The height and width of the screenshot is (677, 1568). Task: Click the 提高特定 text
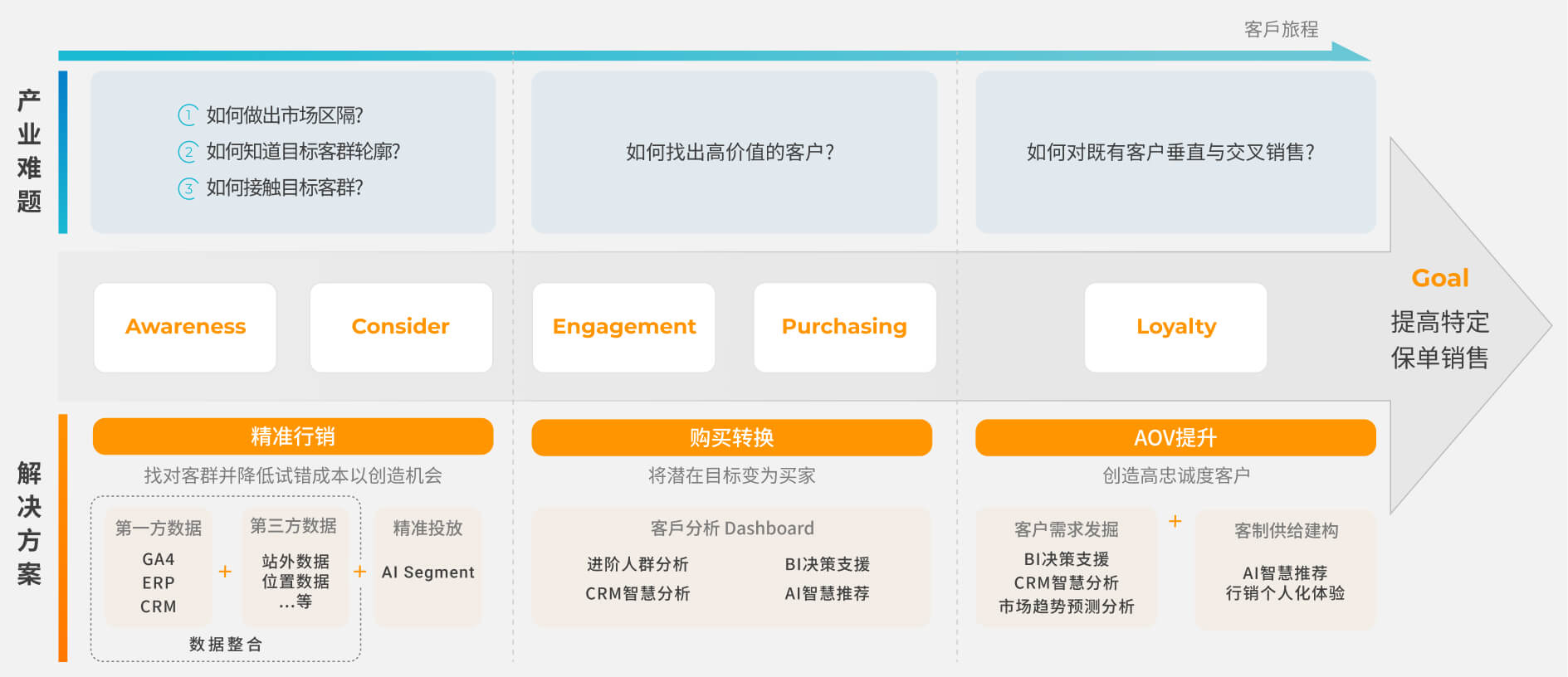pyautogui.click(x=1440, y=322)
